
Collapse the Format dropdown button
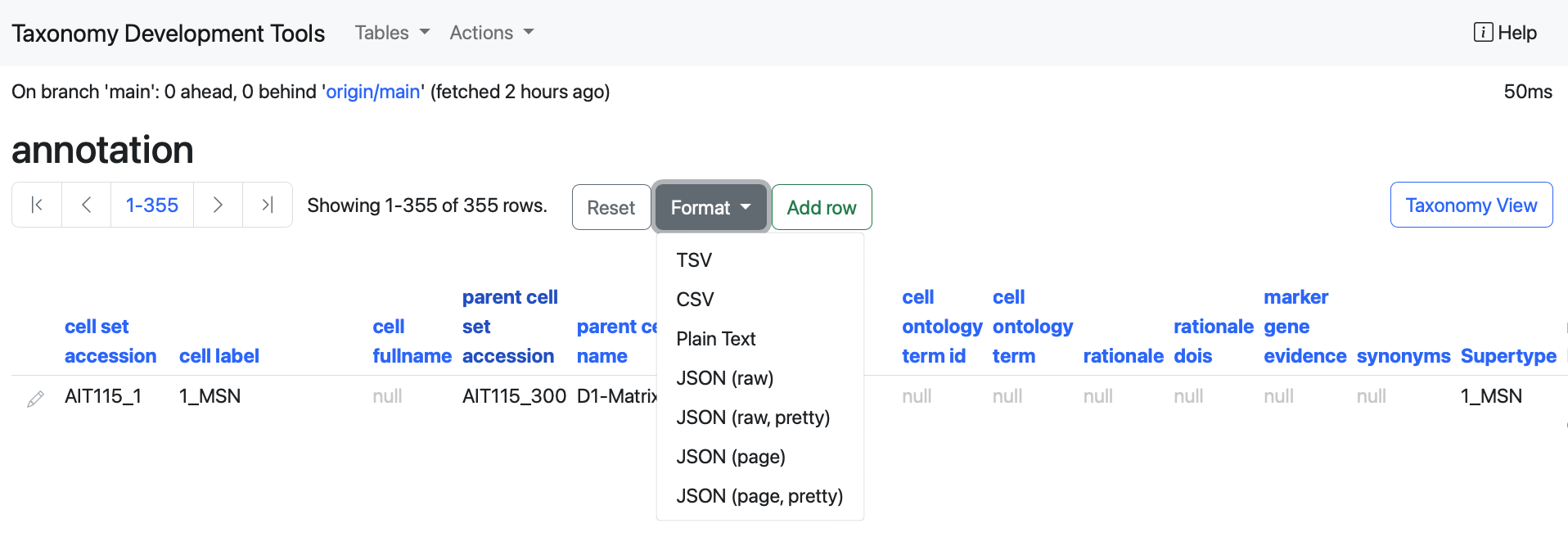710,207
